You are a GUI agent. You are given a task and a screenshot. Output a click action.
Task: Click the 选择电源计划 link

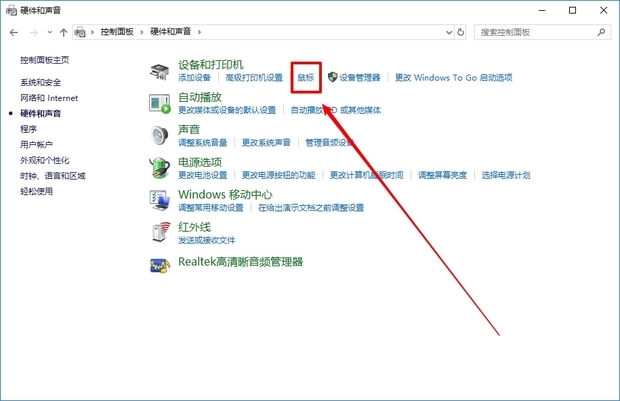[x=506, y=175]
